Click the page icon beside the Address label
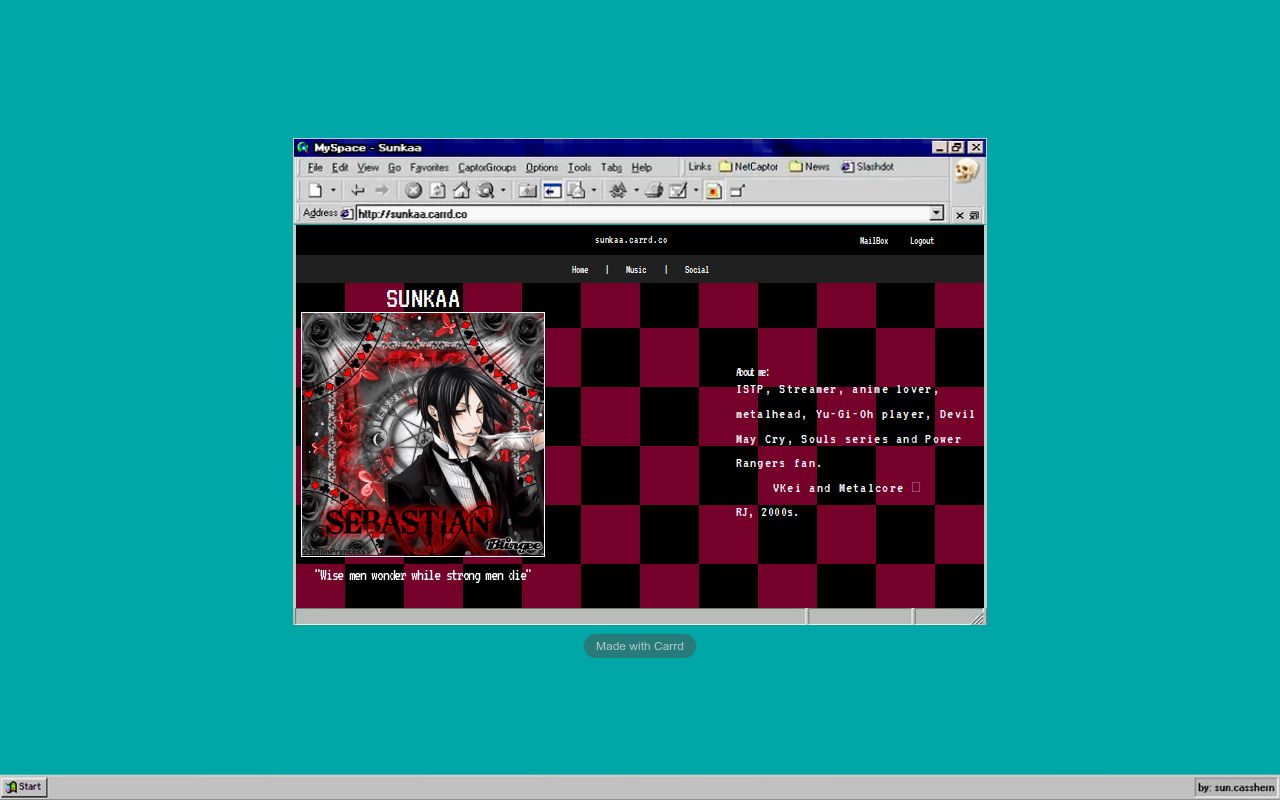The width and height of the screenshot is (1280, 800). point(347,213)
